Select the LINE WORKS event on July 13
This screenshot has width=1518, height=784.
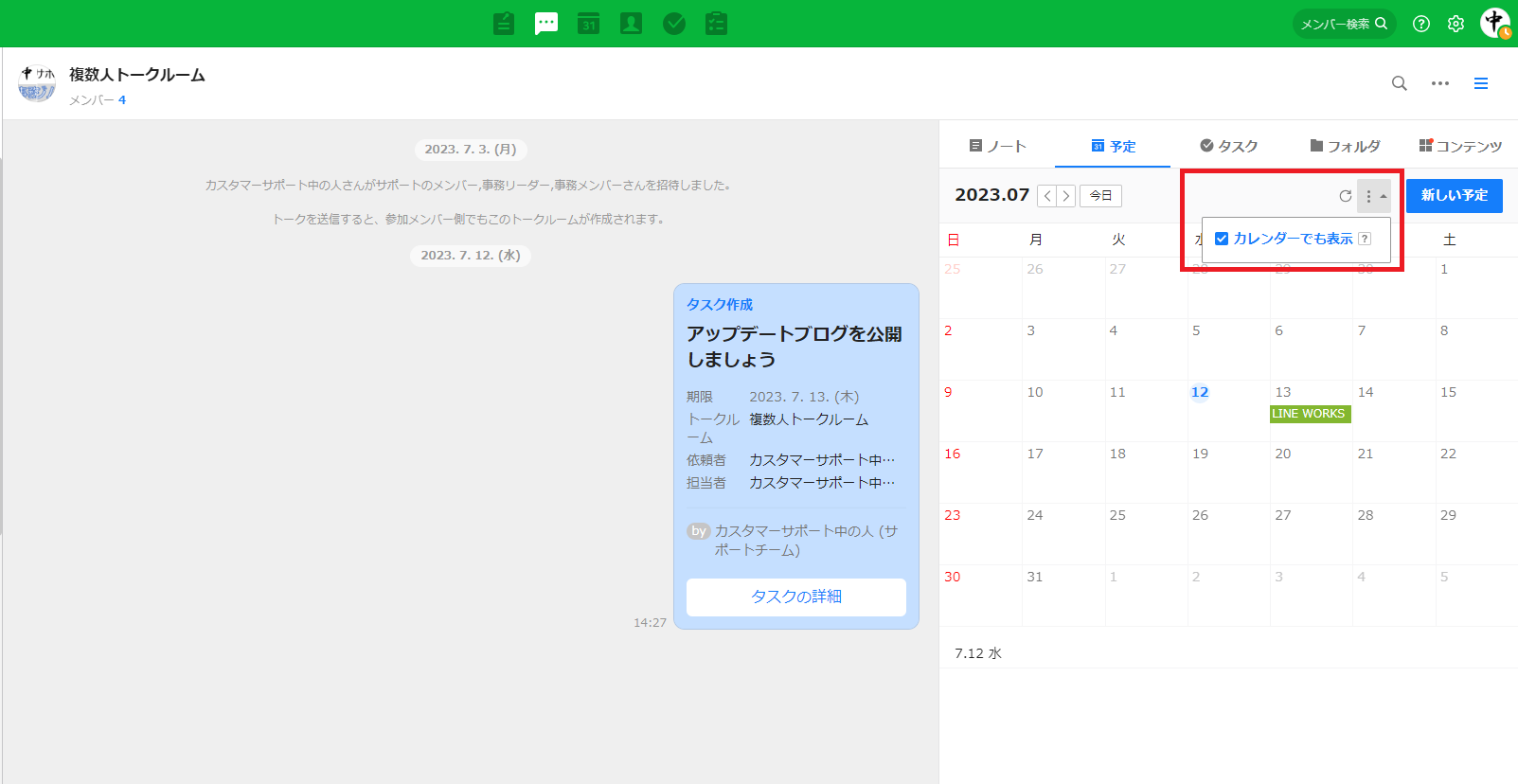click(x=1309, y=414)
